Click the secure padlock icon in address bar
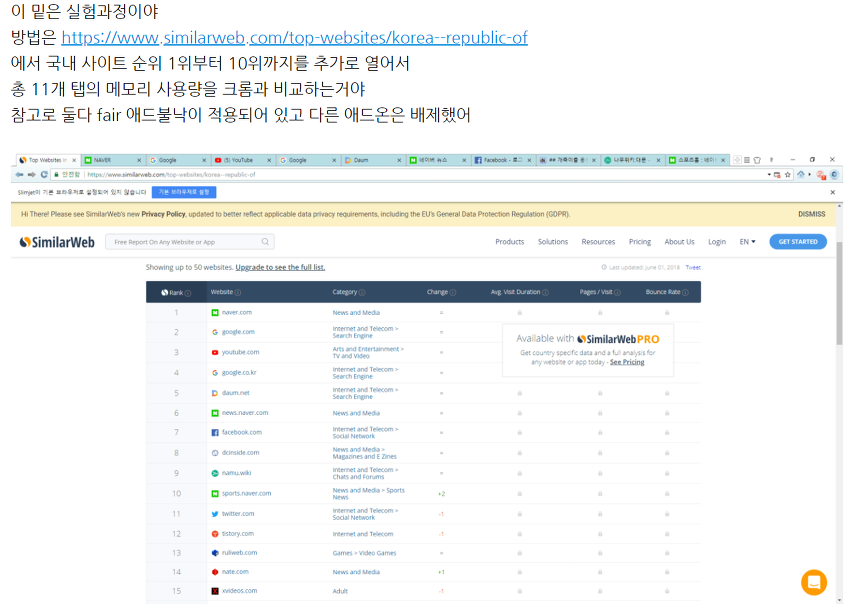Image resolution: width=850 pixels, height=613 pixels. click(x=56, y=175)
